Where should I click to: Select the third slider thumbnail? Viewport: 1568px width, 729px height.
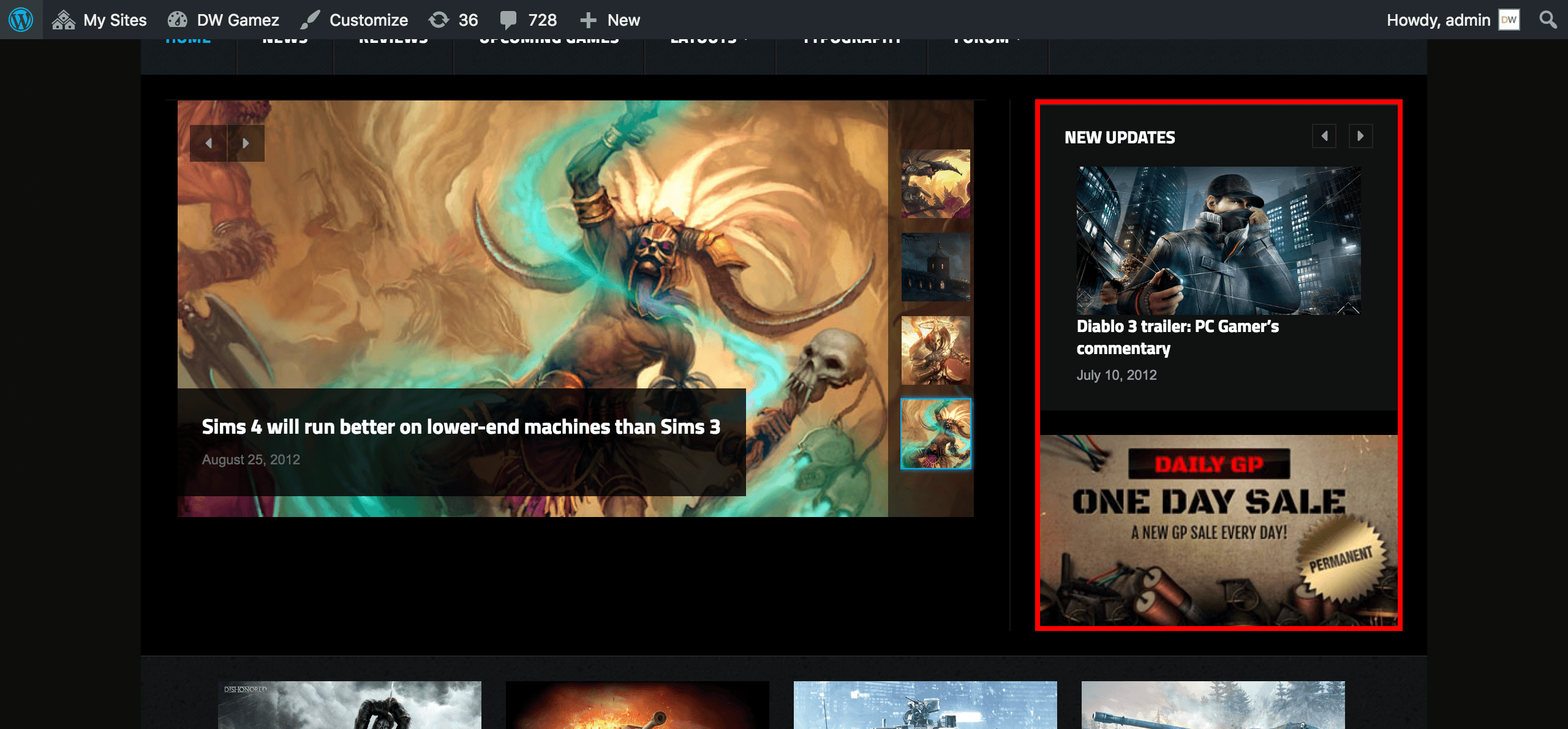tap(936, 350)
